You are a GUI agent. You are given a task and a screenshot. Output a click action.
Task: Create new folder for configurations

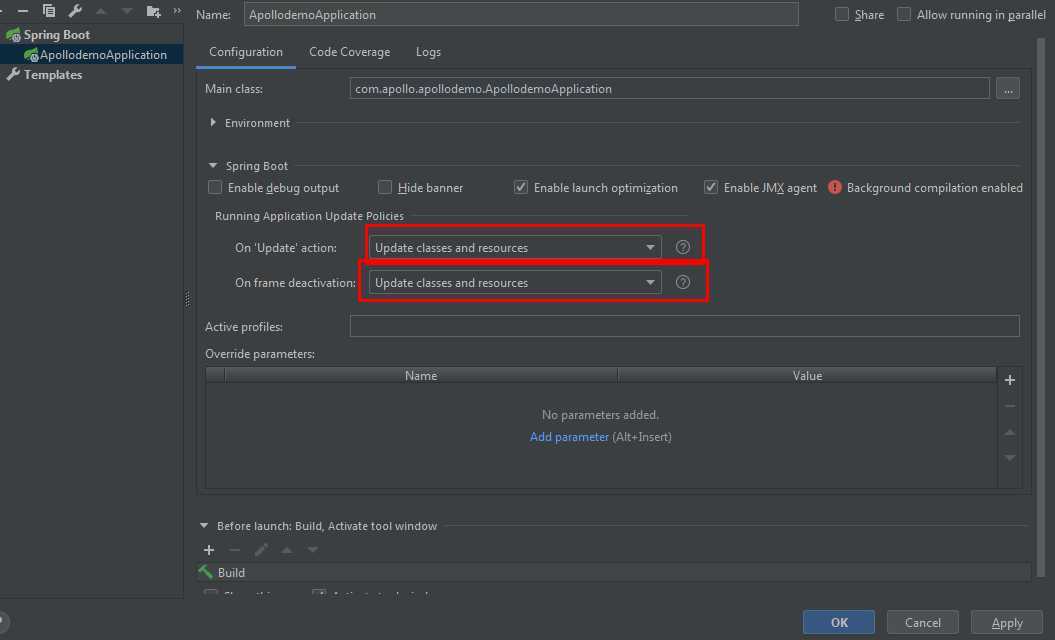point(153,11)
